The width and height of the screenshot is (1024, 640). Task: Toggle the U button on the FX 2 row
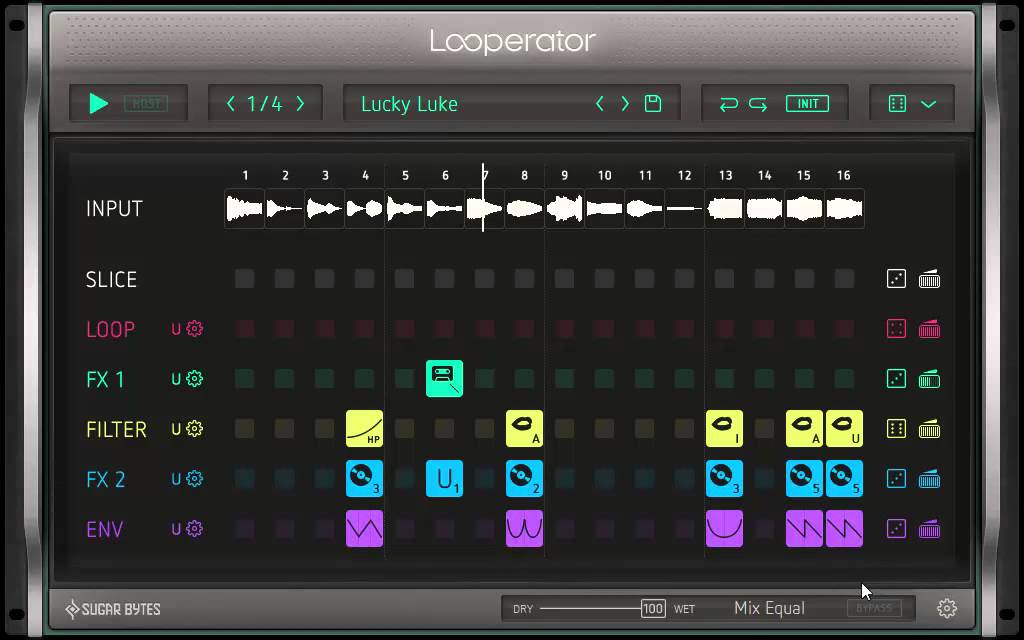pos(176,479)
